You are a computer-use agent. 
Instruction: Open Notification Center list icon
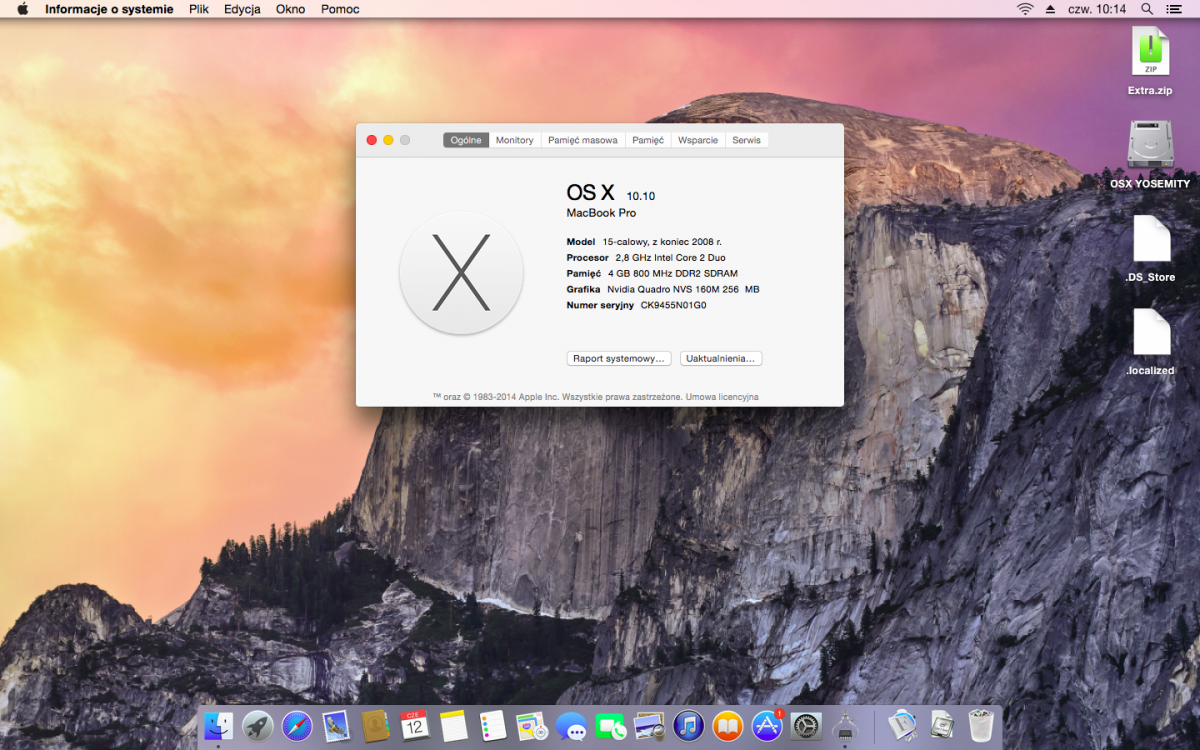coord(1174,9)
